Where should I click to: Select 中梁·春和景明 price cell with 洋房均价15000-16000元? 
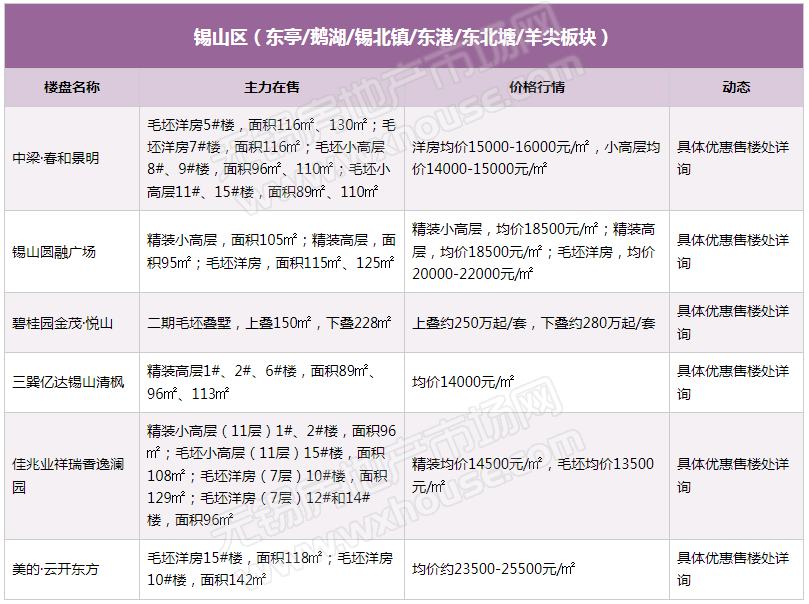pyautogui.click(x=536, y=158)
